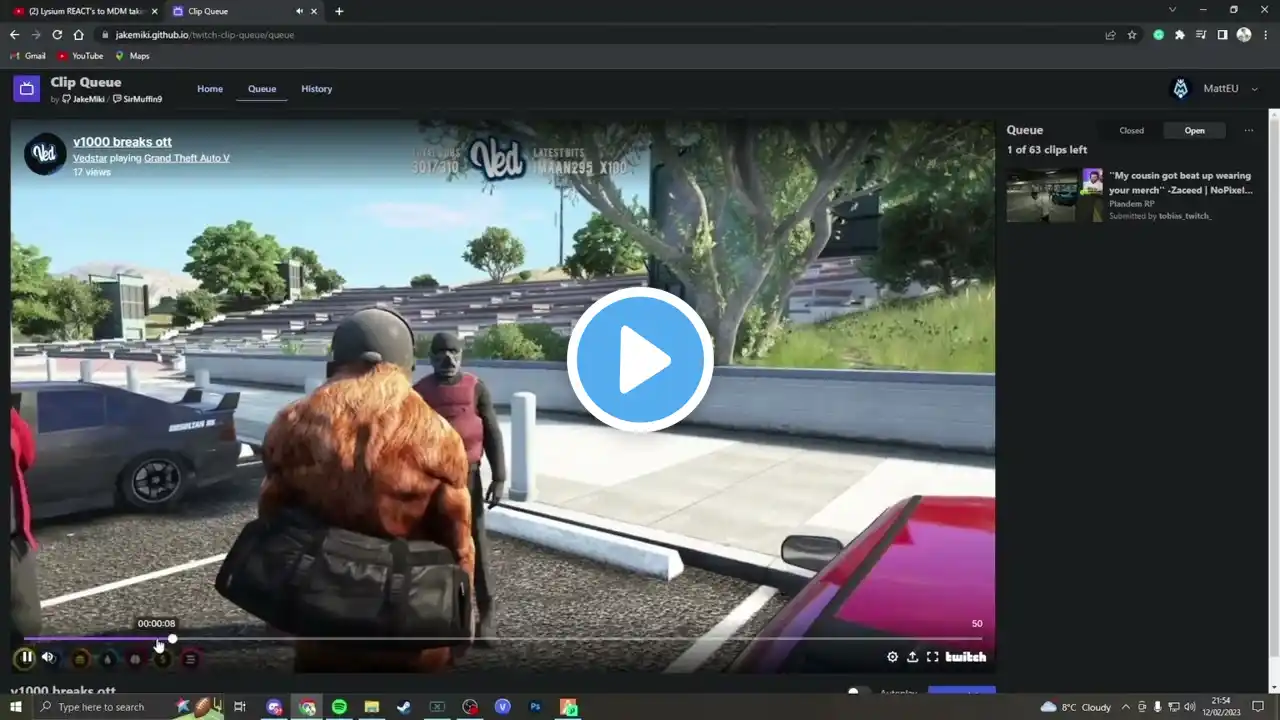Mute the clip using the volume icon
The width and height of the screenshot is (1280, 720).
click(x=48, y=658)
